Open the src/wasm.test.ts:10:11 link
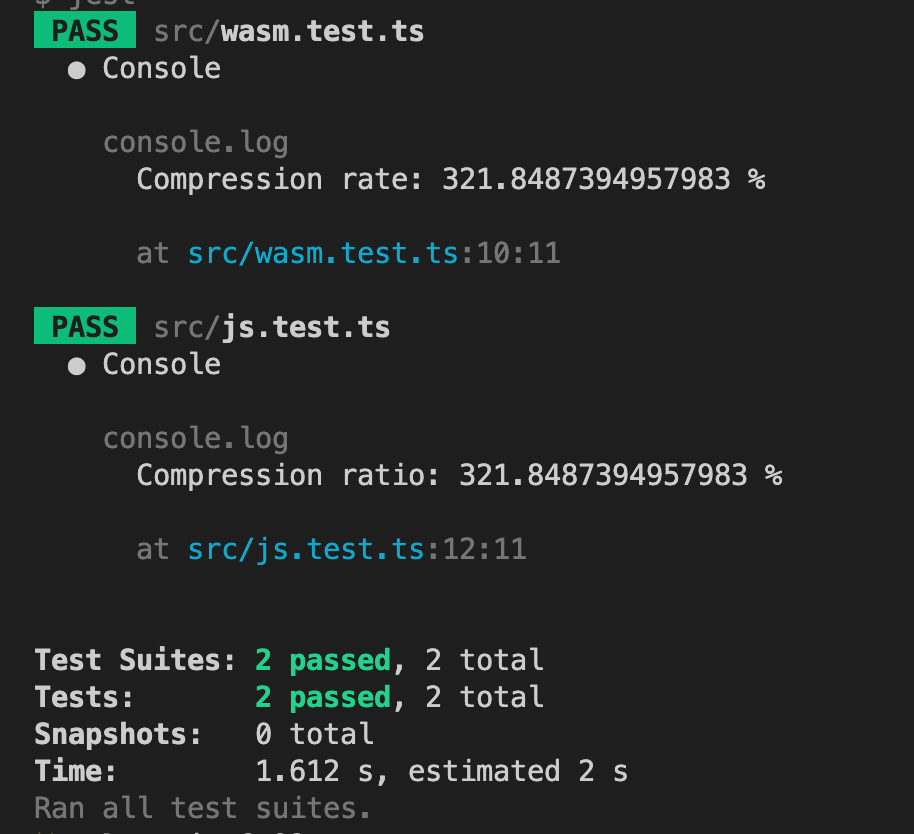 (x=374, y=254)
